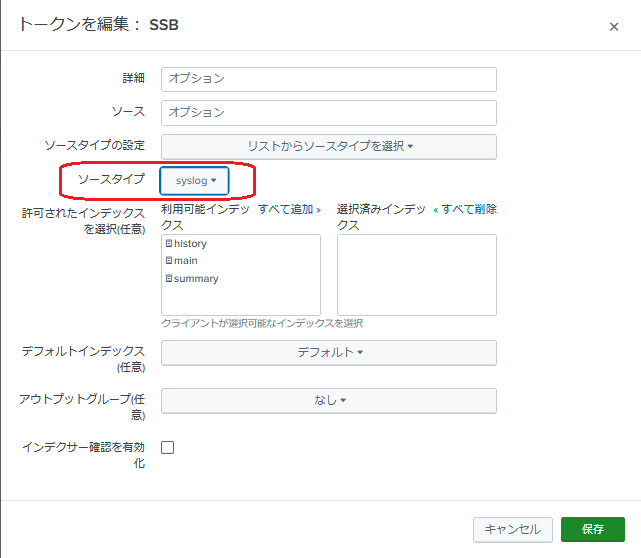
Task: Click the double arrow before すべて削除
Action: coord(436,211)
